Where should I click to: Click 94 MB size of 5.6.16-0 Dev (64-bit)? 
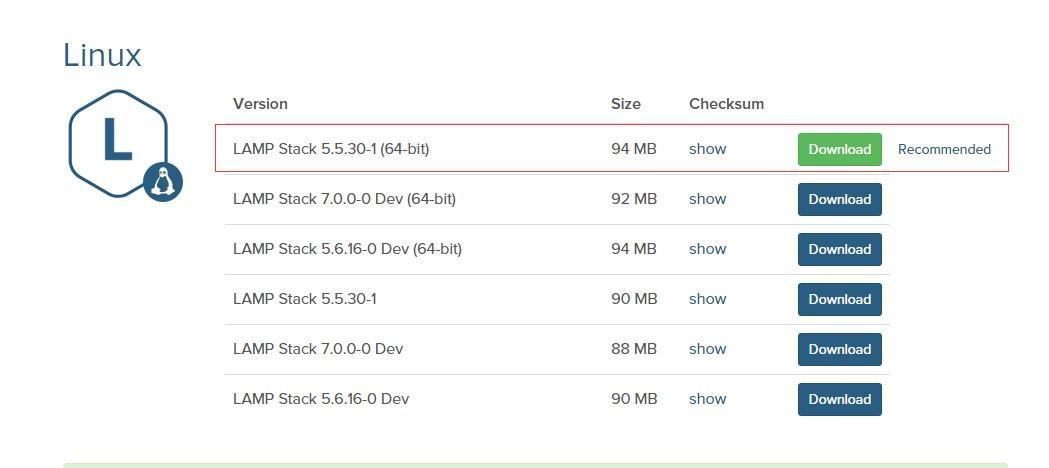634,249
